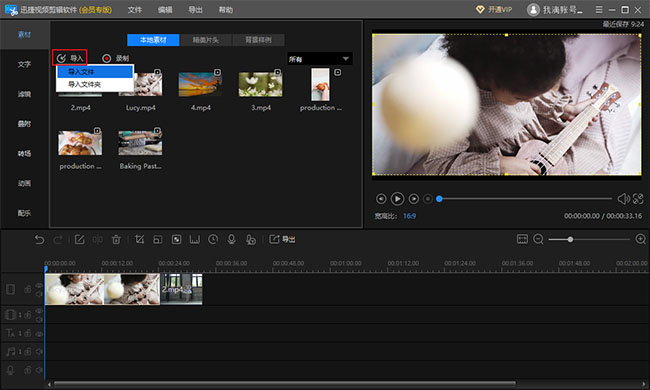Add 4.mp4 to track via corner icon
The width and height of the screenshot is (650, 390).
[x=217, y=72]
